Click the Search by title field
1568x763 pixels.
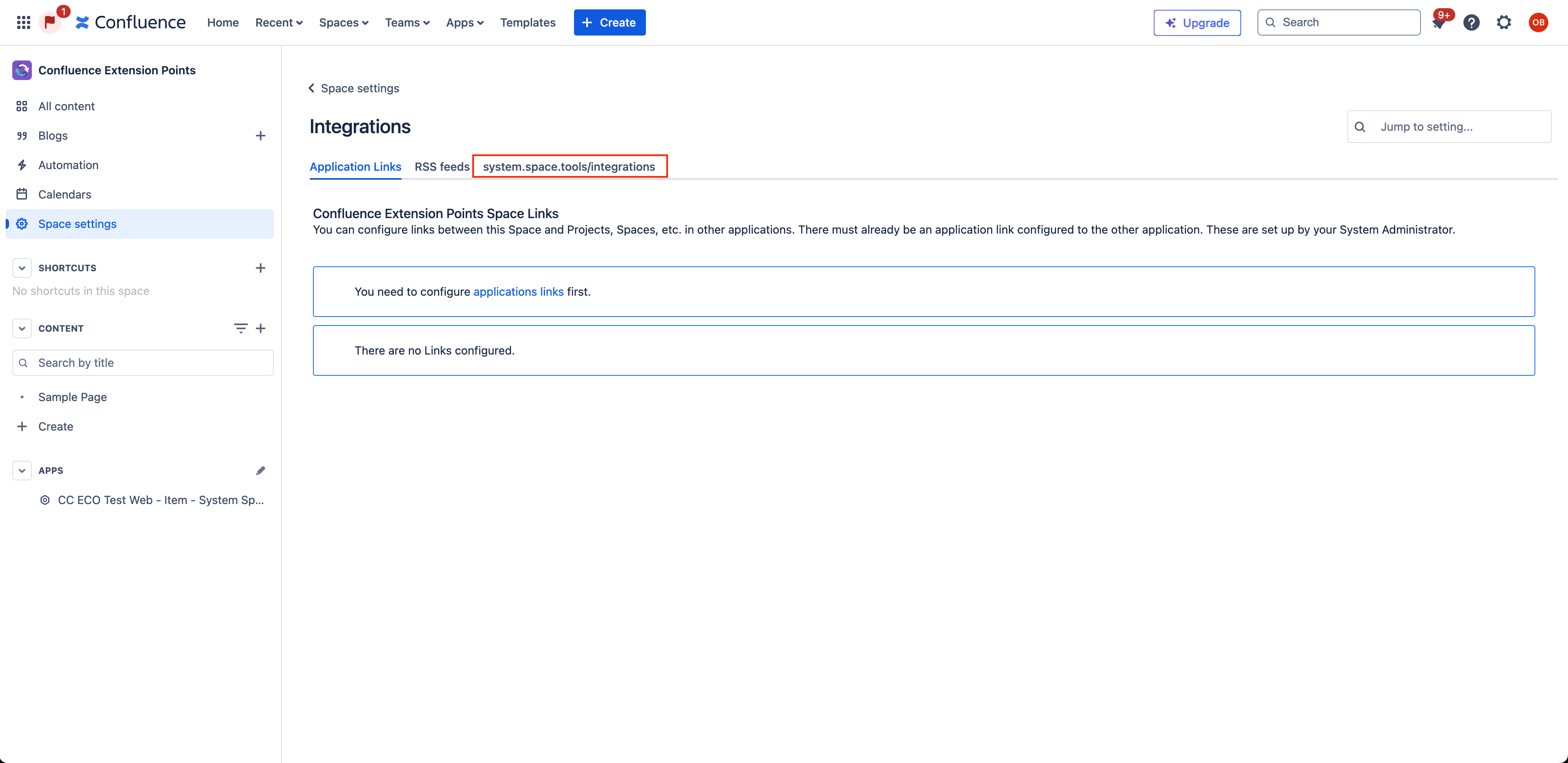(x=143, y=363)
